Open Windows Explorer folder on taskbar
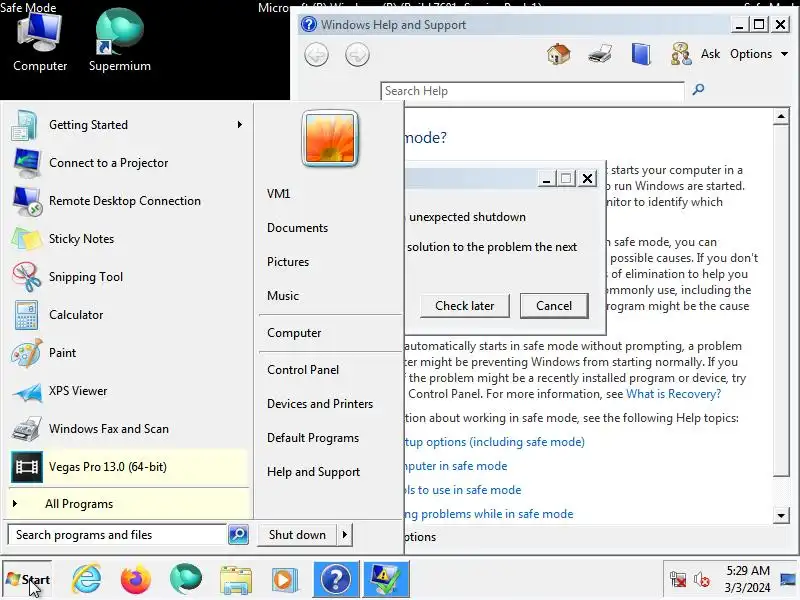 click(235, 581)
